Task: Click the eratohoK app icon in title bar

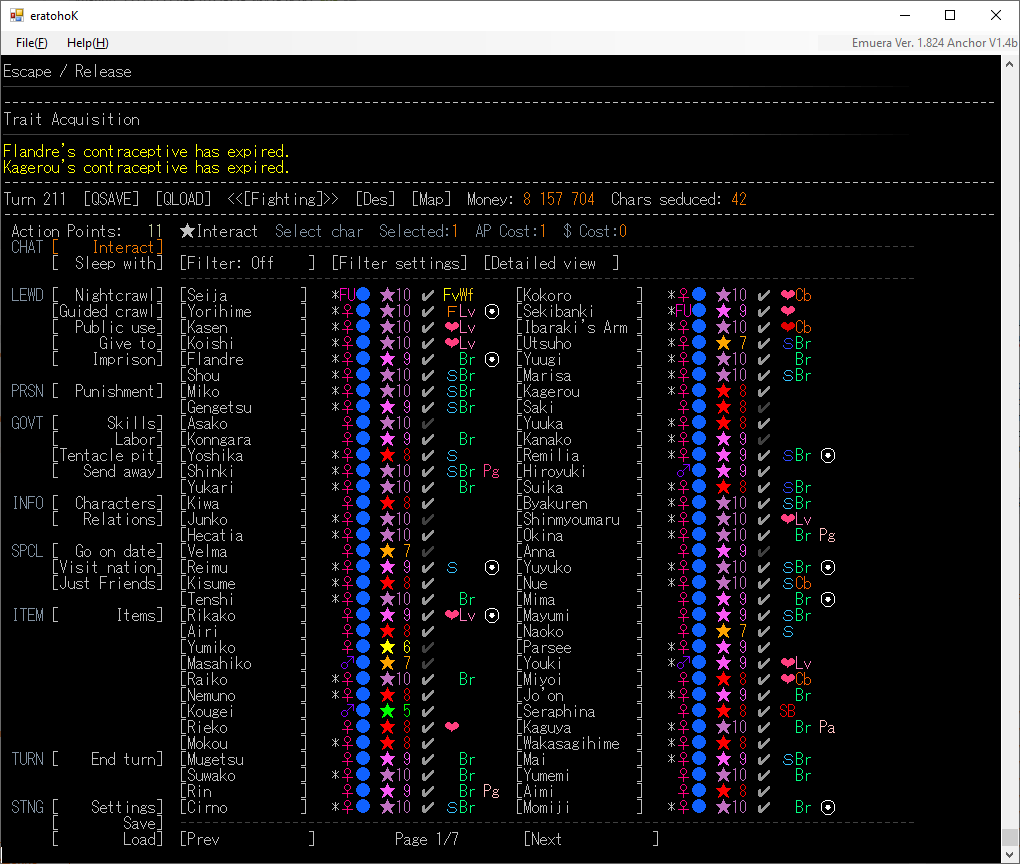Action: click(x=16, y=15)
